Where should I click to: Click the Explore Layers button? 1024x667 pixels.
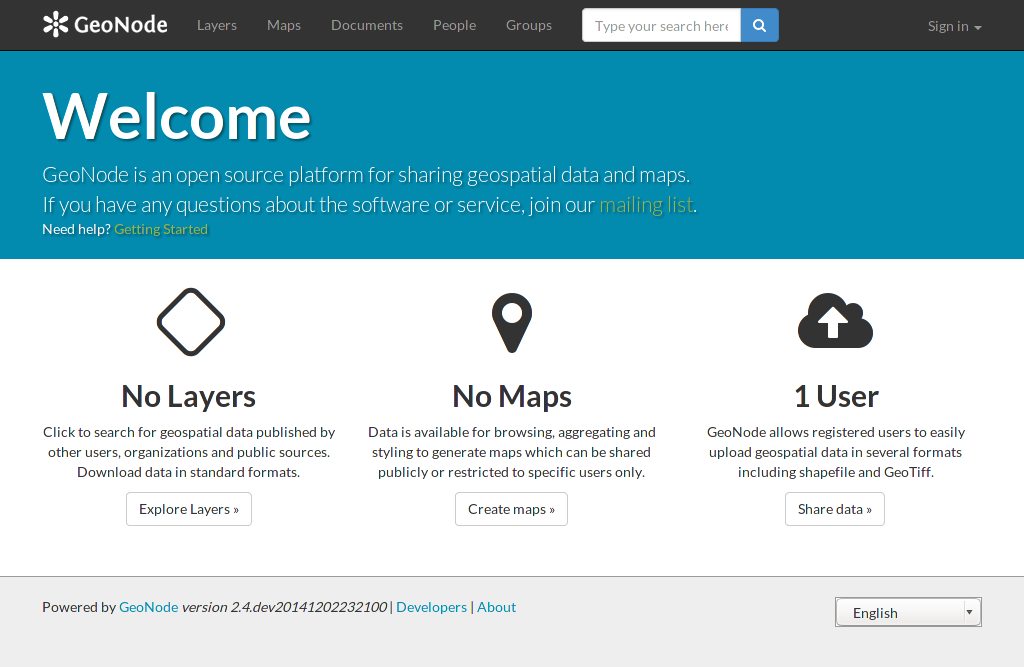189,509
